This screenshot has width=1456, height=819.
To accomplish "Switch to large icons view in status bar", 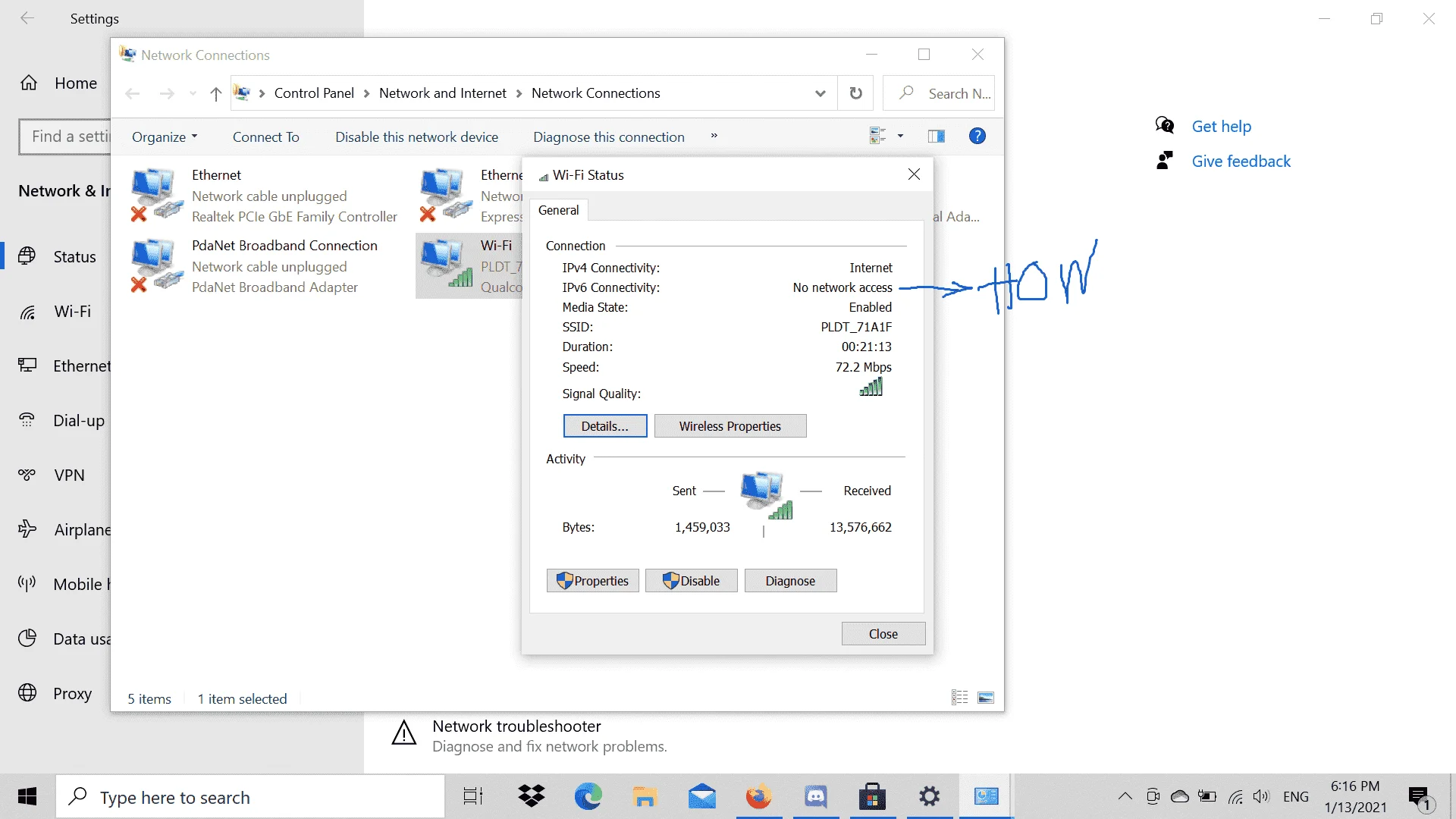I will click(x=986, y=698).
